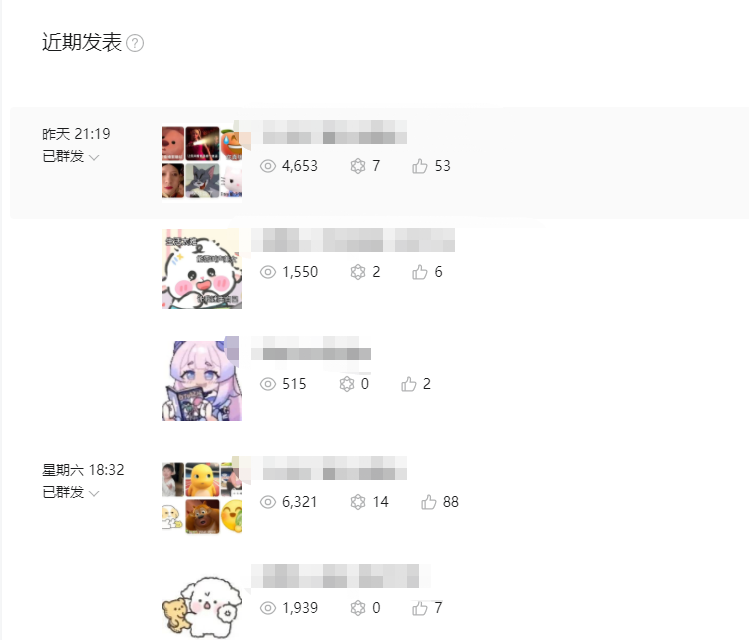Expand the 已群发 dropdown under 星期六 18:32
Screen dimensions: 749x640
94,493
